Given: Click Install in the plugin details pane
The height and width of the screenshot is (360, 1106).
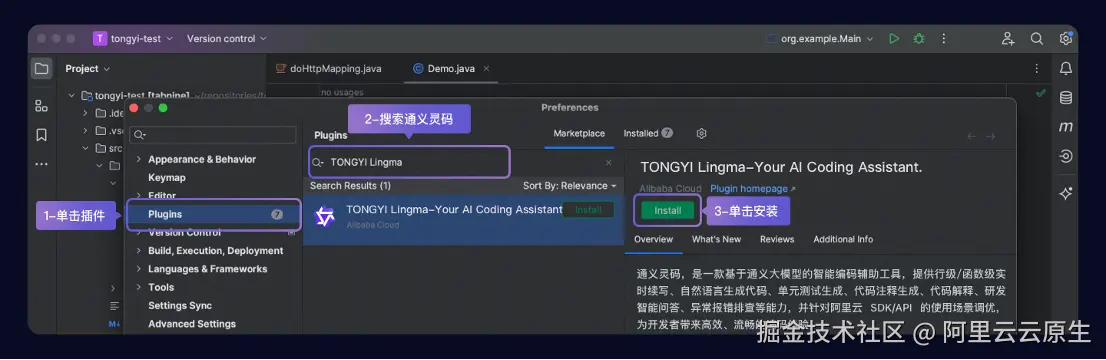Looking at the screenshot, I should [667, 210].
